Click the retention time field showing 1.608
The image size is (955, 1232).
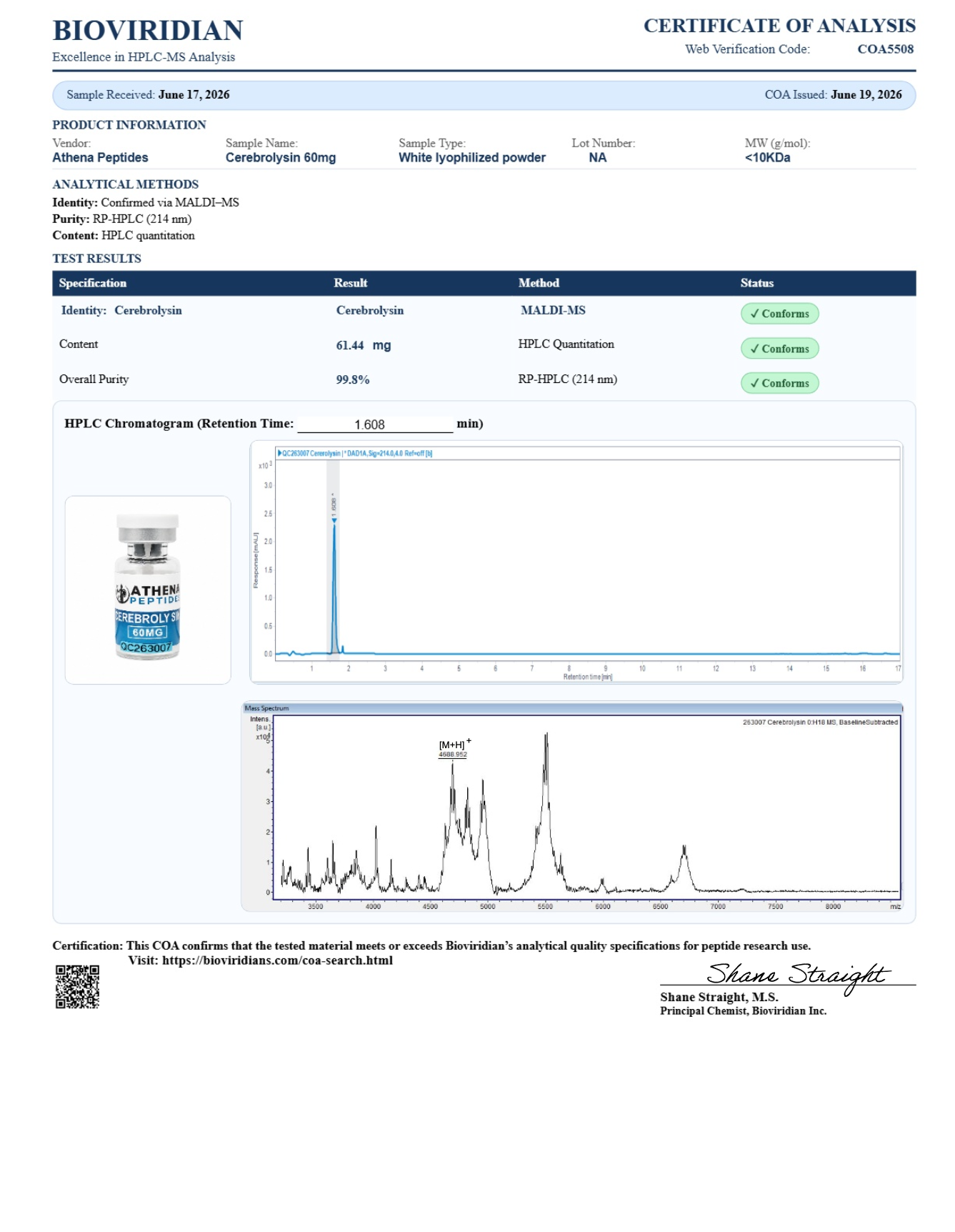375,424
